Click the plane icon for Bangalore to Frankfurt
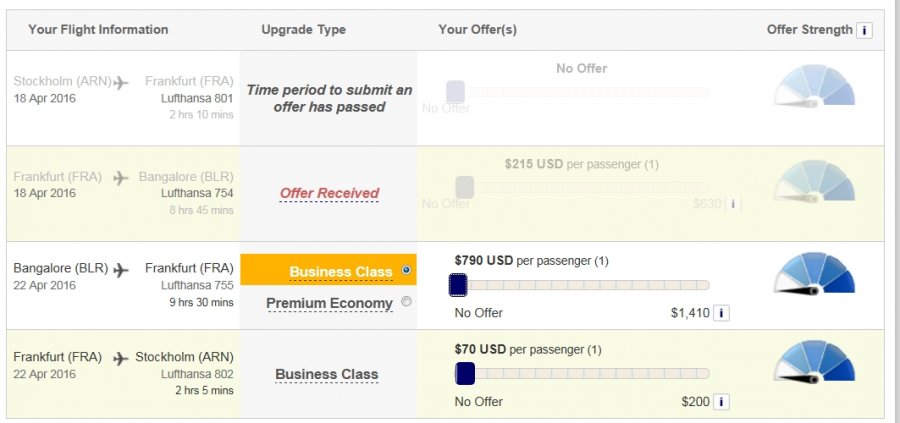Viewport: 900px width, 423px height. pos(122,269)
